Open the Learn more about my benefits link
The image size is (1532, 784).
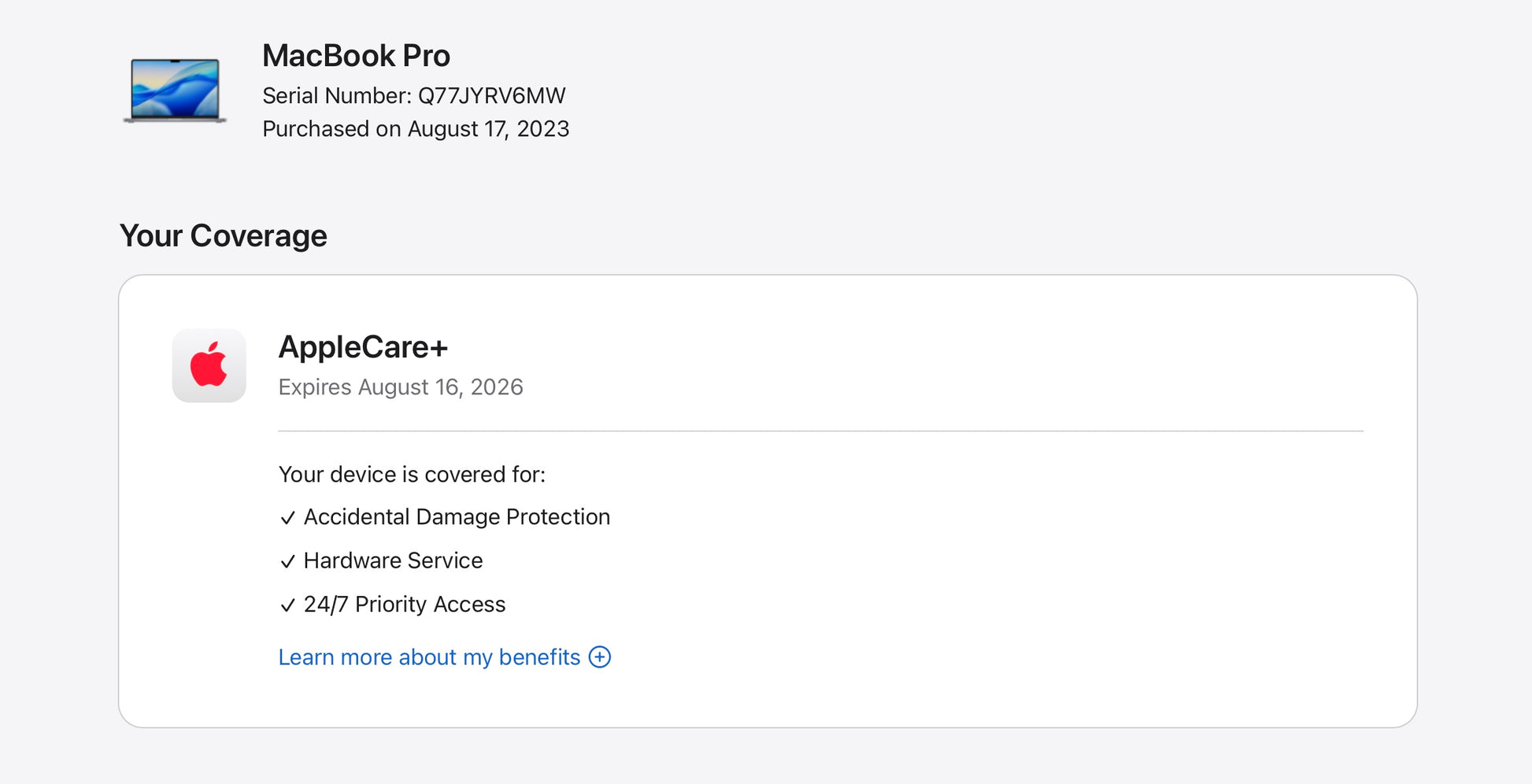pos(429,657)
